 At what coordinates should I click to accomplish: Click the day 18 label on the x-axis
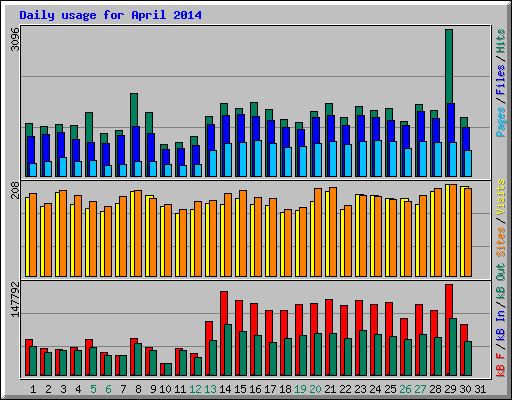(x=285, y=389)
